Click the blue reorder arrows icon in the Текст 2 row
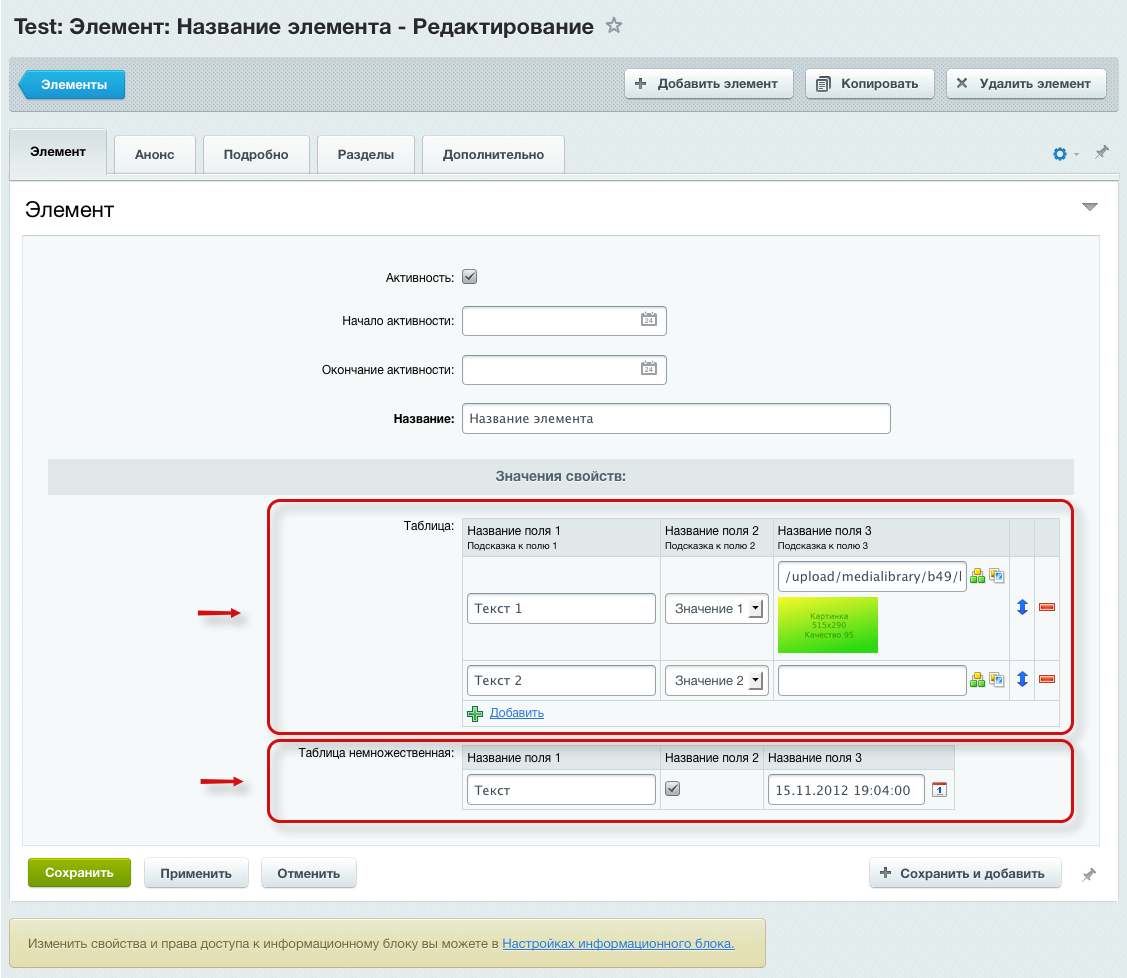This screenshot has height=978, width=1127. pyautogui.click(x=1022, y=679)
